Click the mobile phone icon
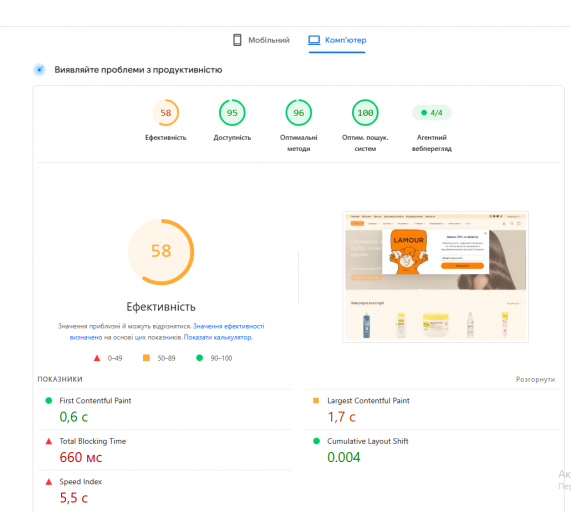This screenshot has height=512, width=571. pos(237,40)
